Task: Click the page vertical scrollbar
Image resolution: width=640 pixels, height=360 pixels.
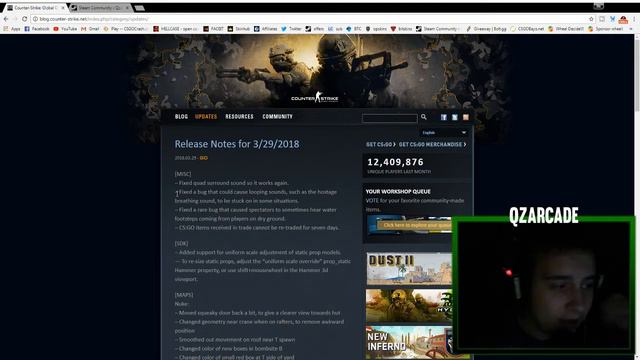Action: tap(636, 76)
